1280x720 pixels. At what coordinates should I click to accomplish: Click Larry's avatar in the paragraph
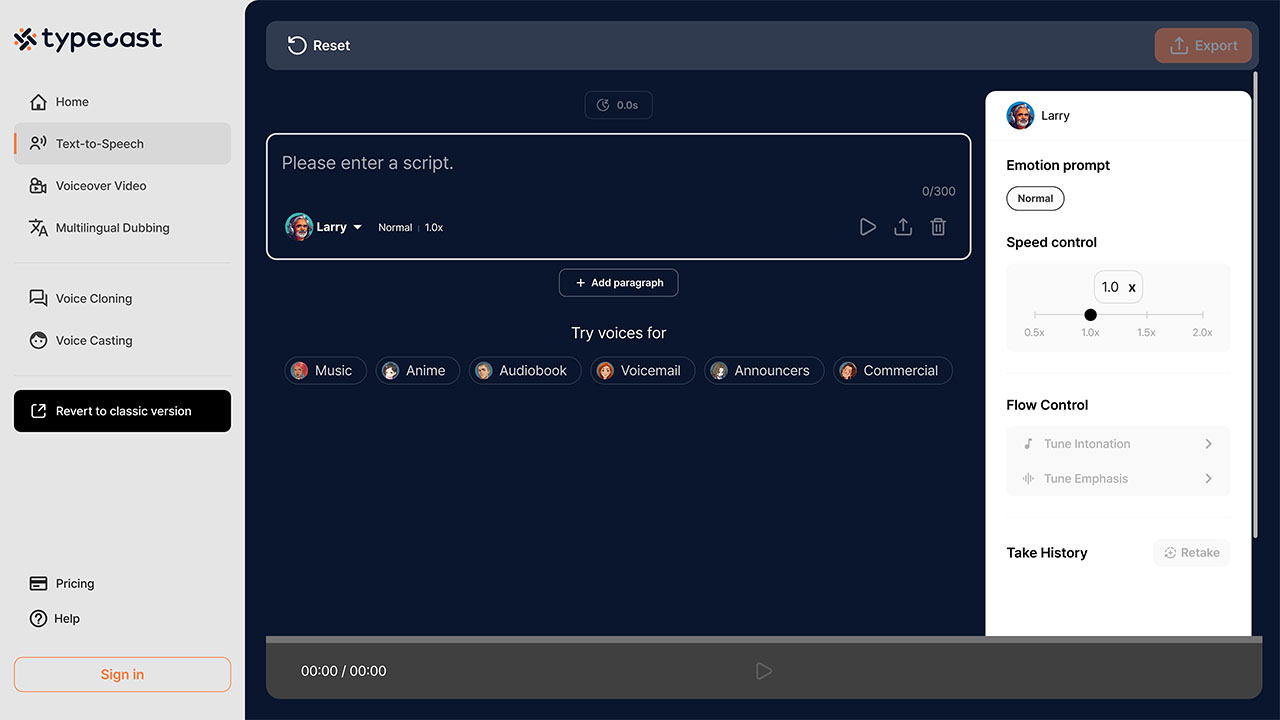299,227
